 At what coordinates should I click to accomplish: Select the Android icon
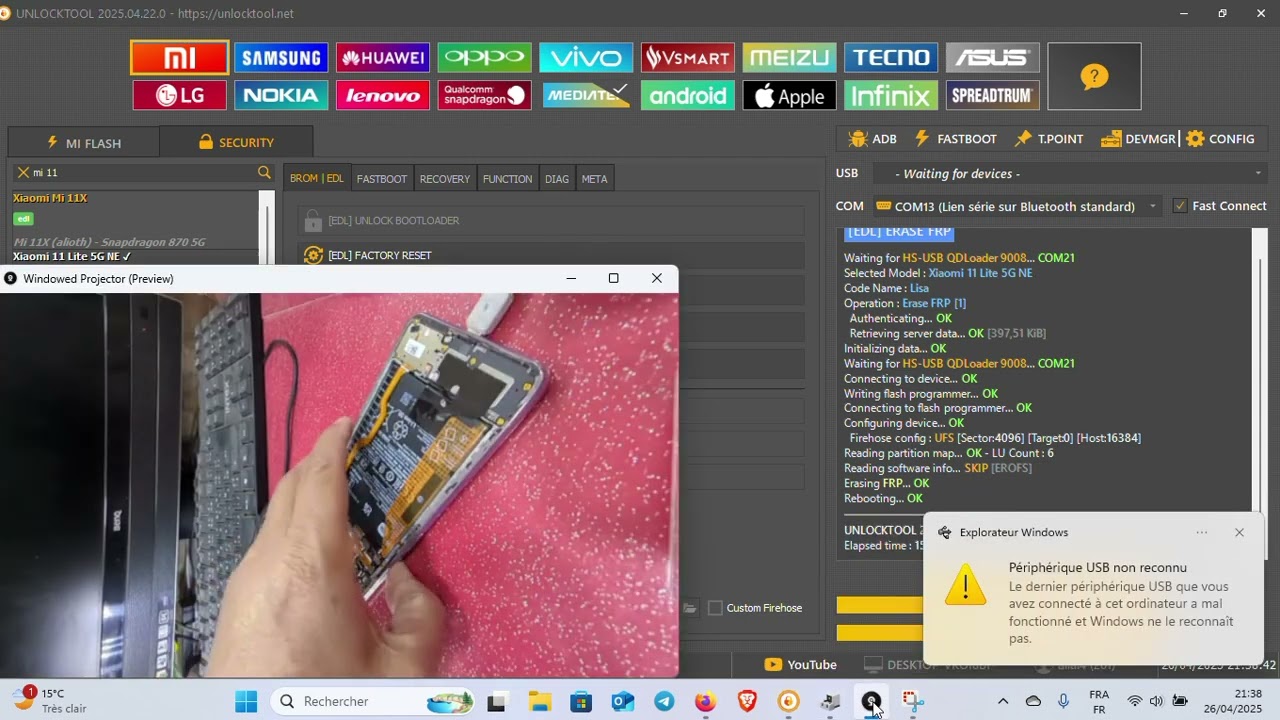[688, 95]
